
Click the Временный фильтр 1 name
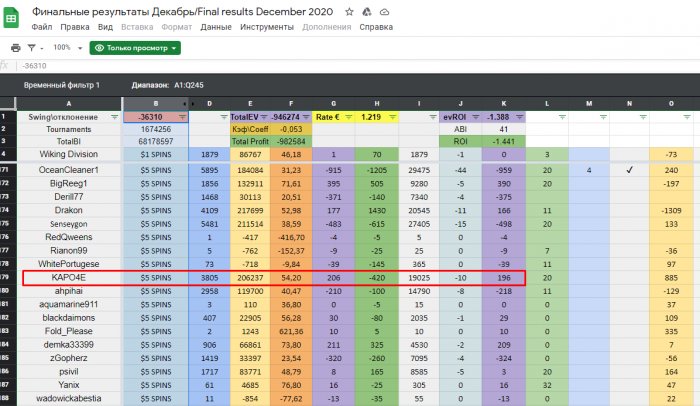point(62,85)
